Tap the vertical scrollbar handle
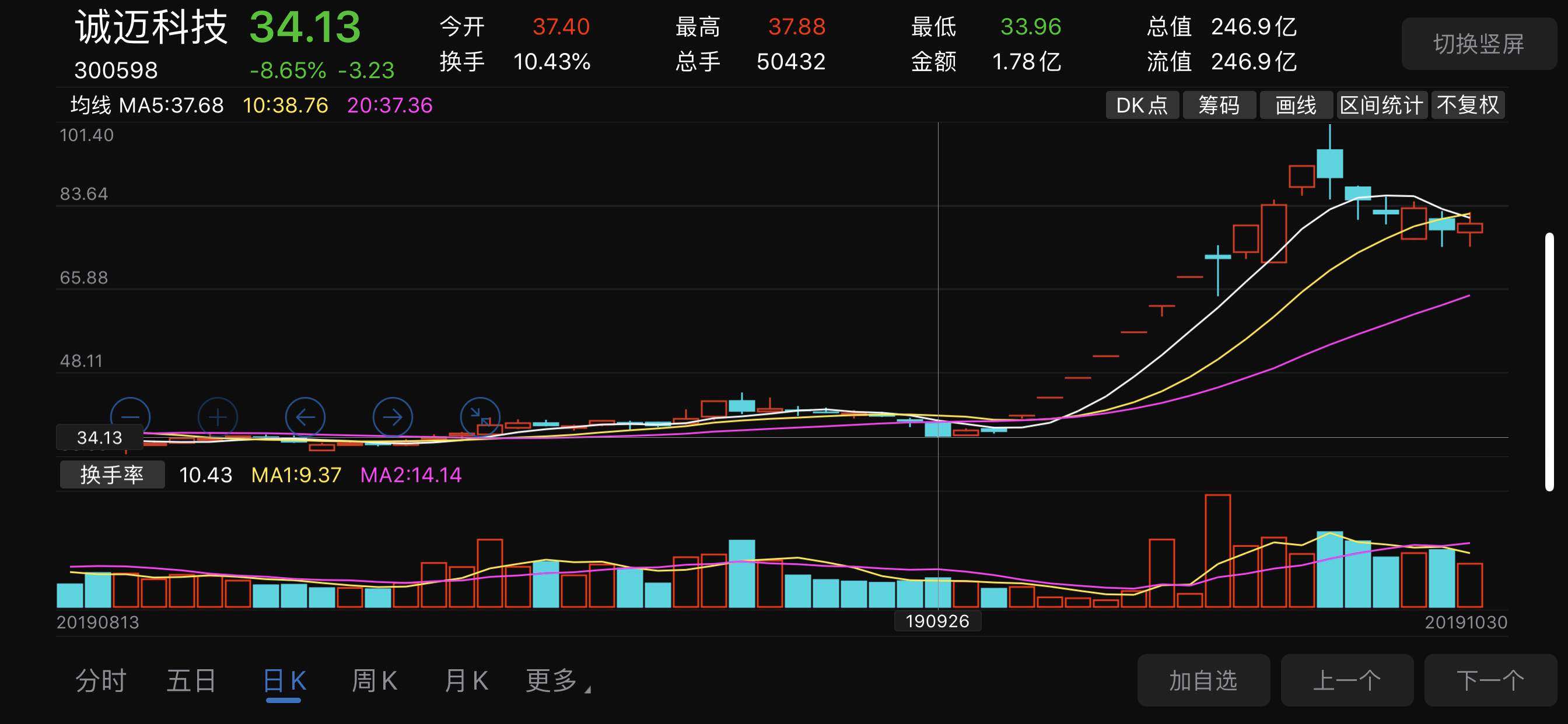Viewport: 1568px width, 724px height. [1549, 361]
